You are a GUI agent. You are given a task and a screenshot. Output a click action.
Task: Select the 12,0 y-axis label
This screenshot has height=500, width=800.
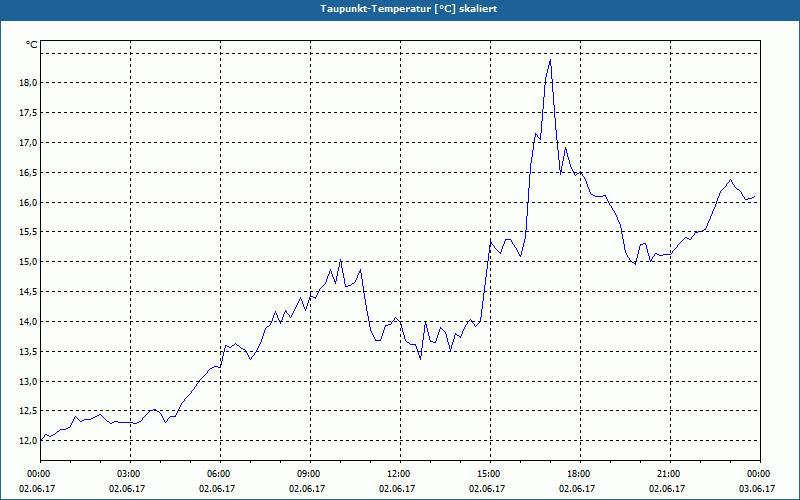coord(29,441)
